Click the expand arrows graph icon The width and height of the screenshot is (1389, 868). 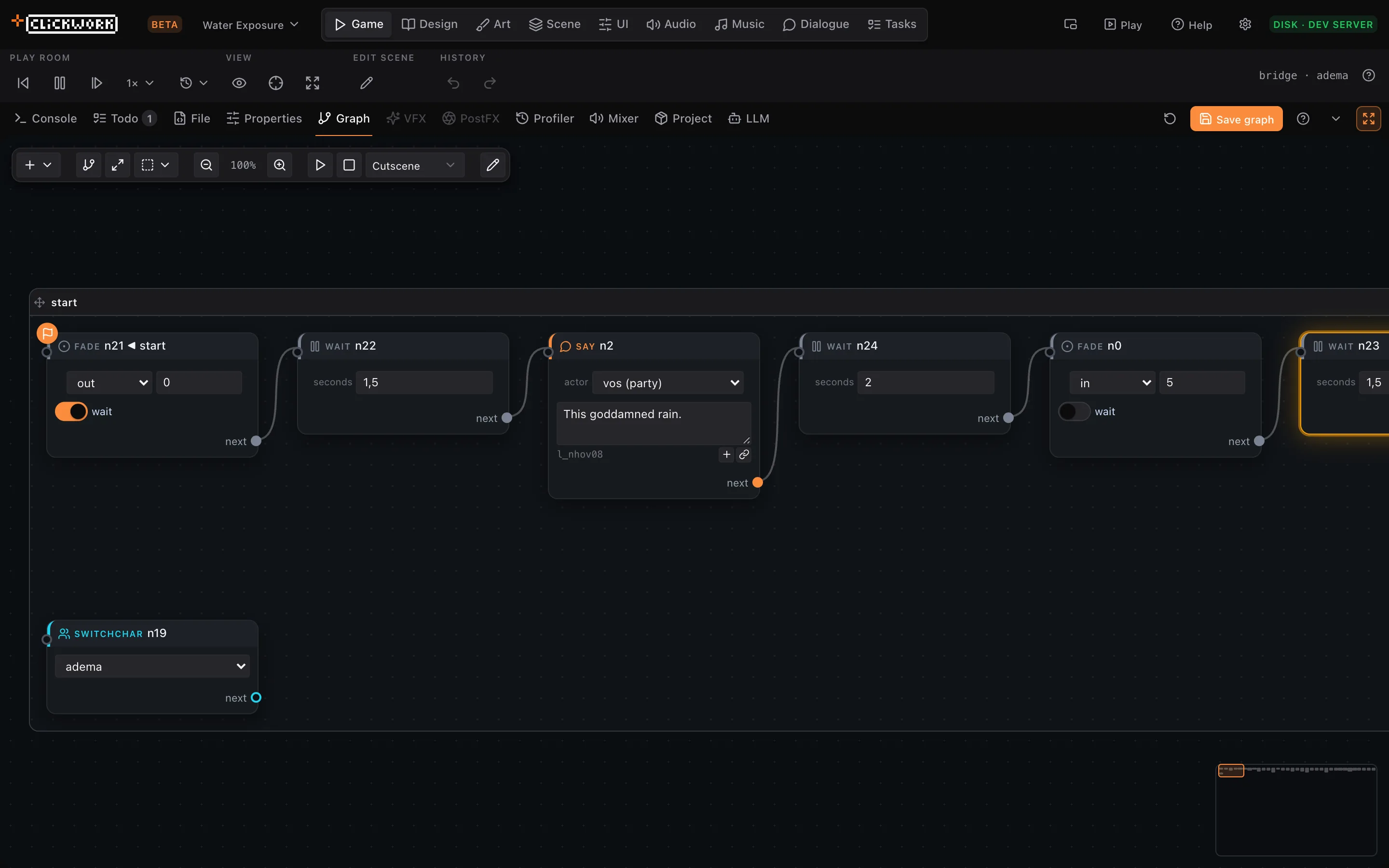point(118,165)
